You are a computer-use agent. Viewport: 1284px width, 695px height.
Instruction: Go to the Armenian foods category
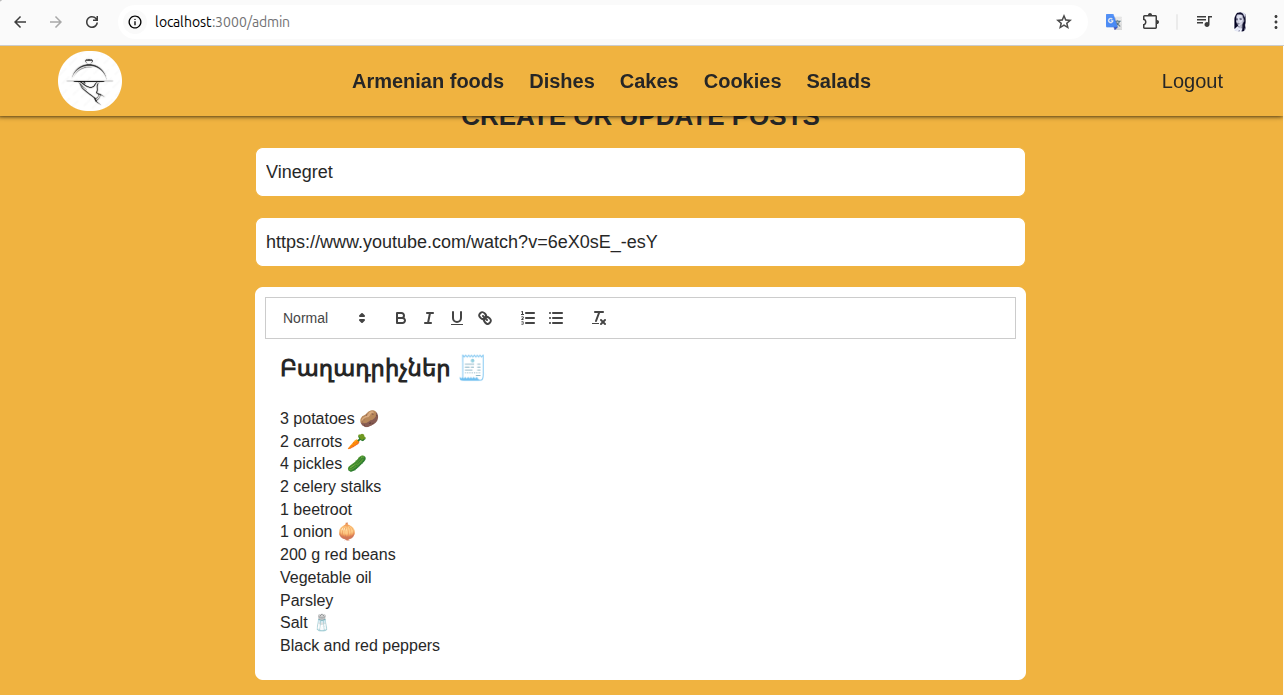click(x=427, y=81)
